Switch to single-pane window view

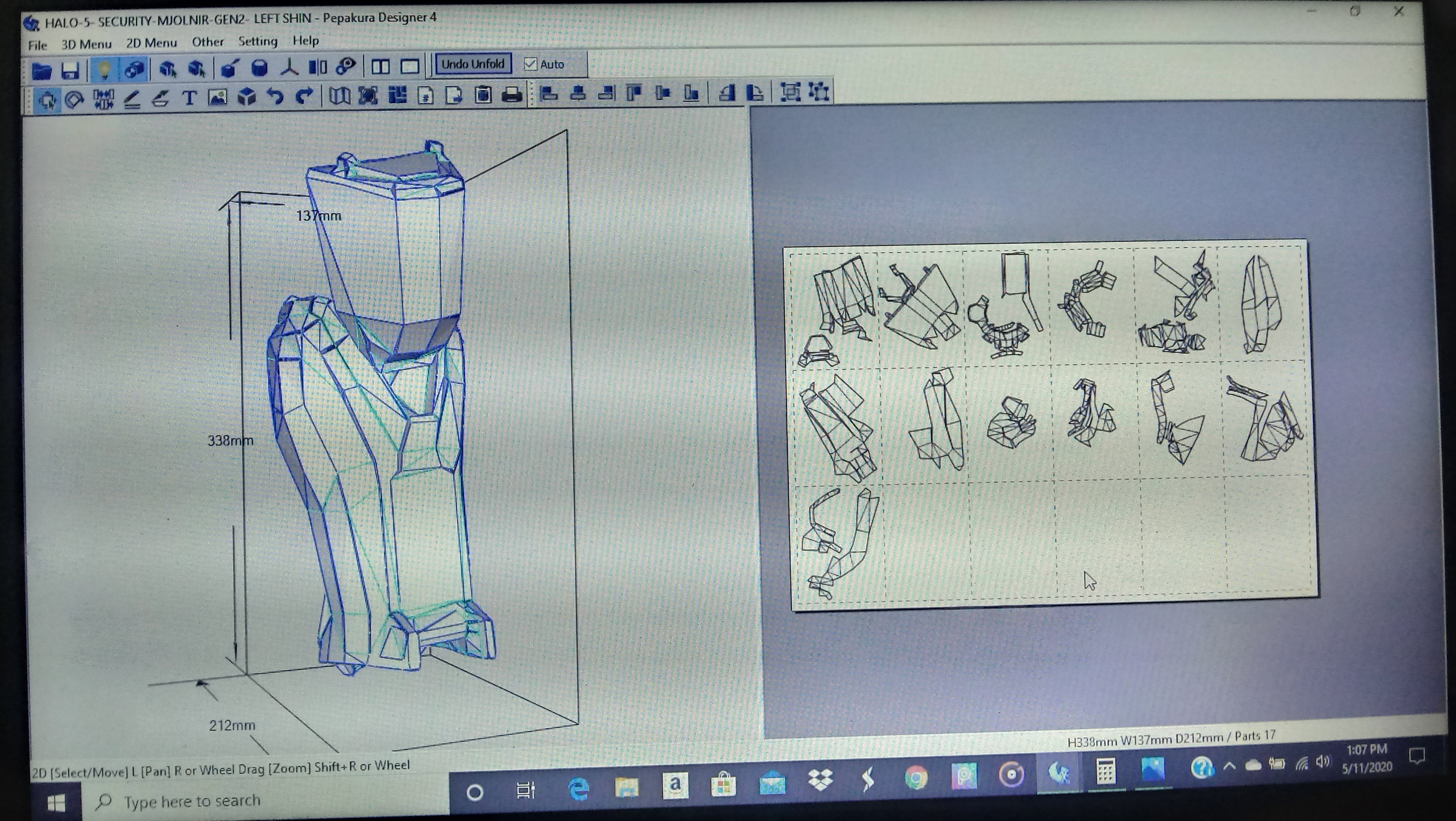pyautogui.click(x=410, y=66)
